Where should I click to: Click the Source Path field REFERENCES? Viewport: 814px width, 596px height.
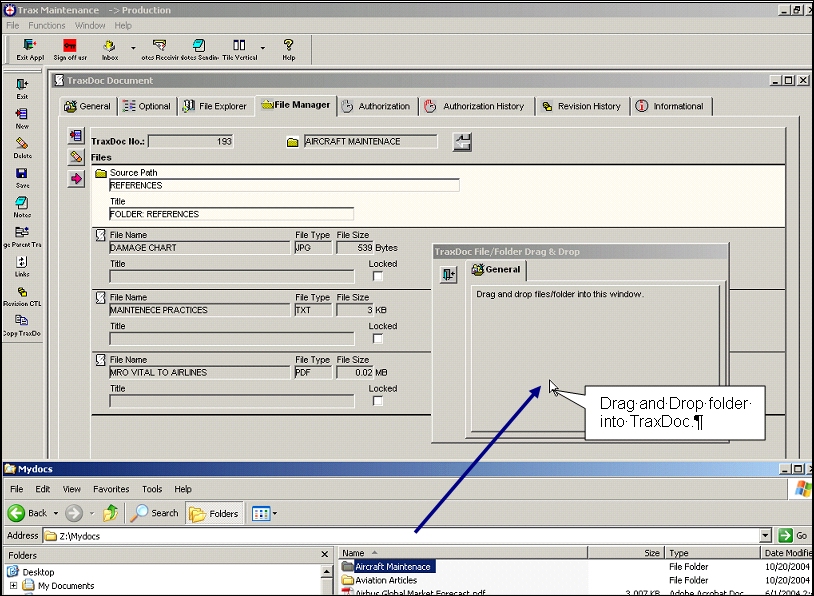tap(284, 185)
